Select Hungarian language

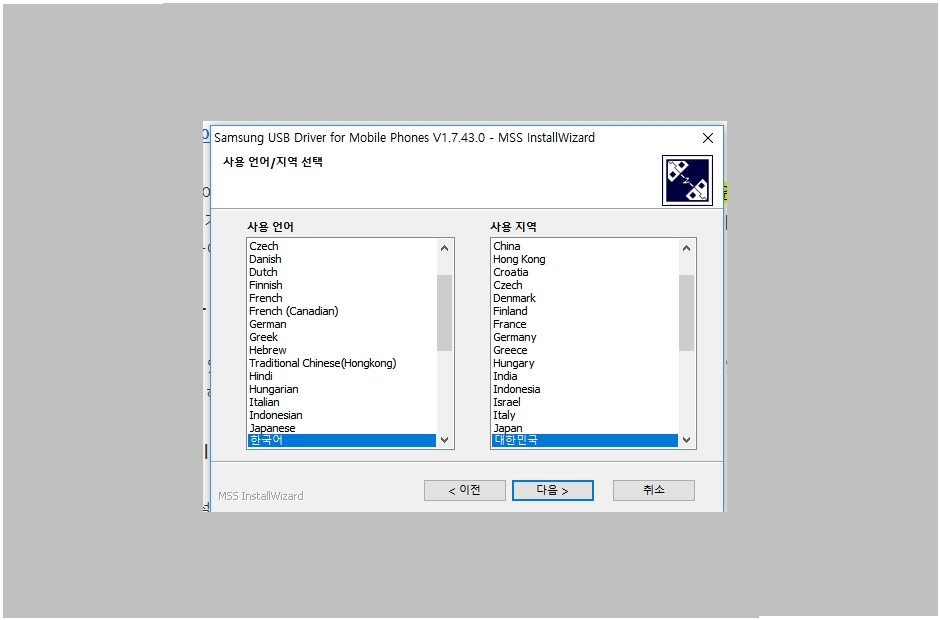[342, 389]
